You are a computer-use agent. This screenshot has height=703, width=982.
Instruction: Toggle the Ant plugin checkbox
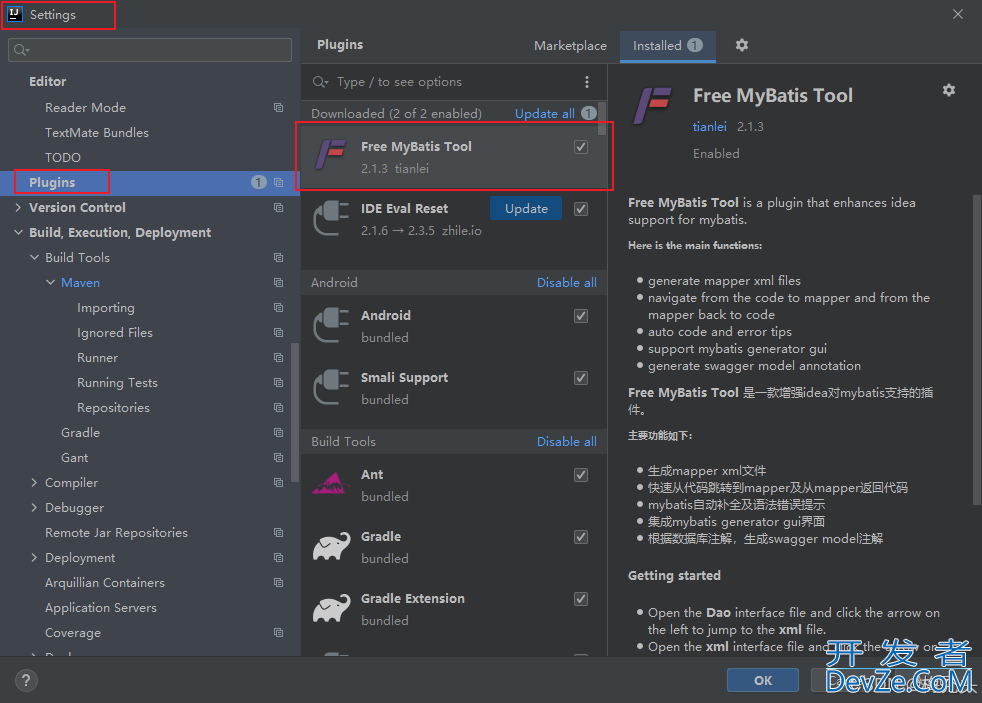click(581, 475)
